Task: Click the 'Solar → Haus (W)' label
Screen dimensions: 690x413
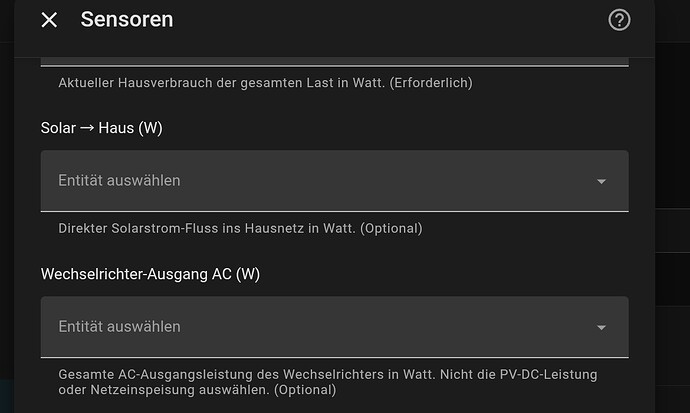Action: tap(102, 128)
